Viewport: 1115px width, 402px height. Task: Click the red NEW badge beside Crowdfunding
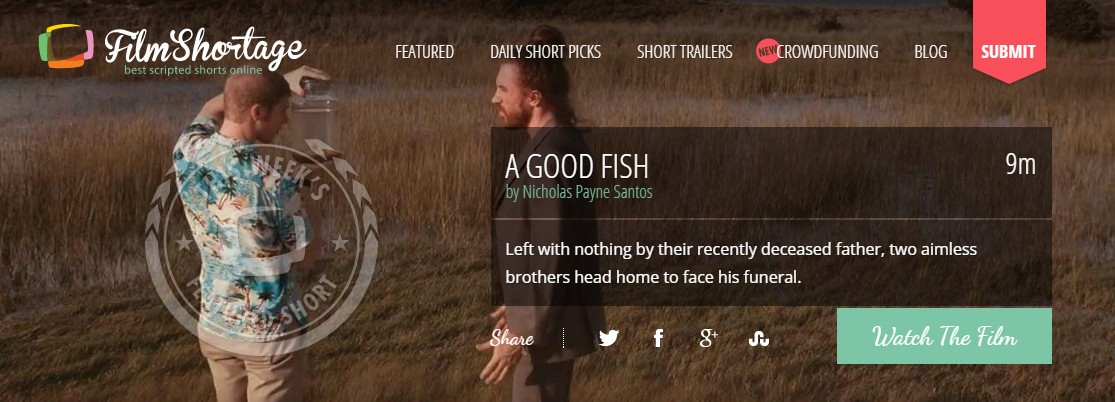768,51
